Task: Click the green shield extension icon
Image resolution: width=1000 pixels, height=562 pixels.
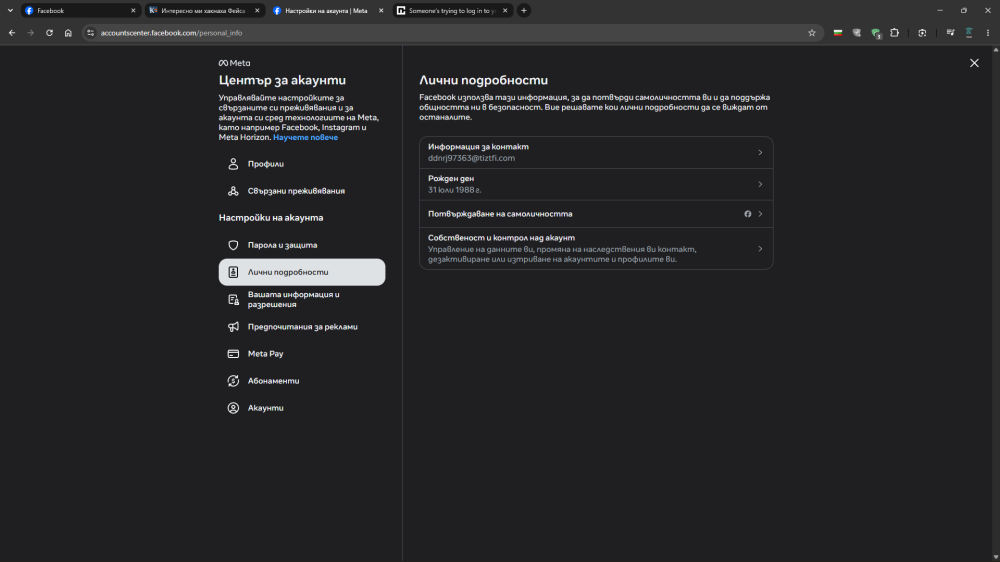Action: [876, 33]
